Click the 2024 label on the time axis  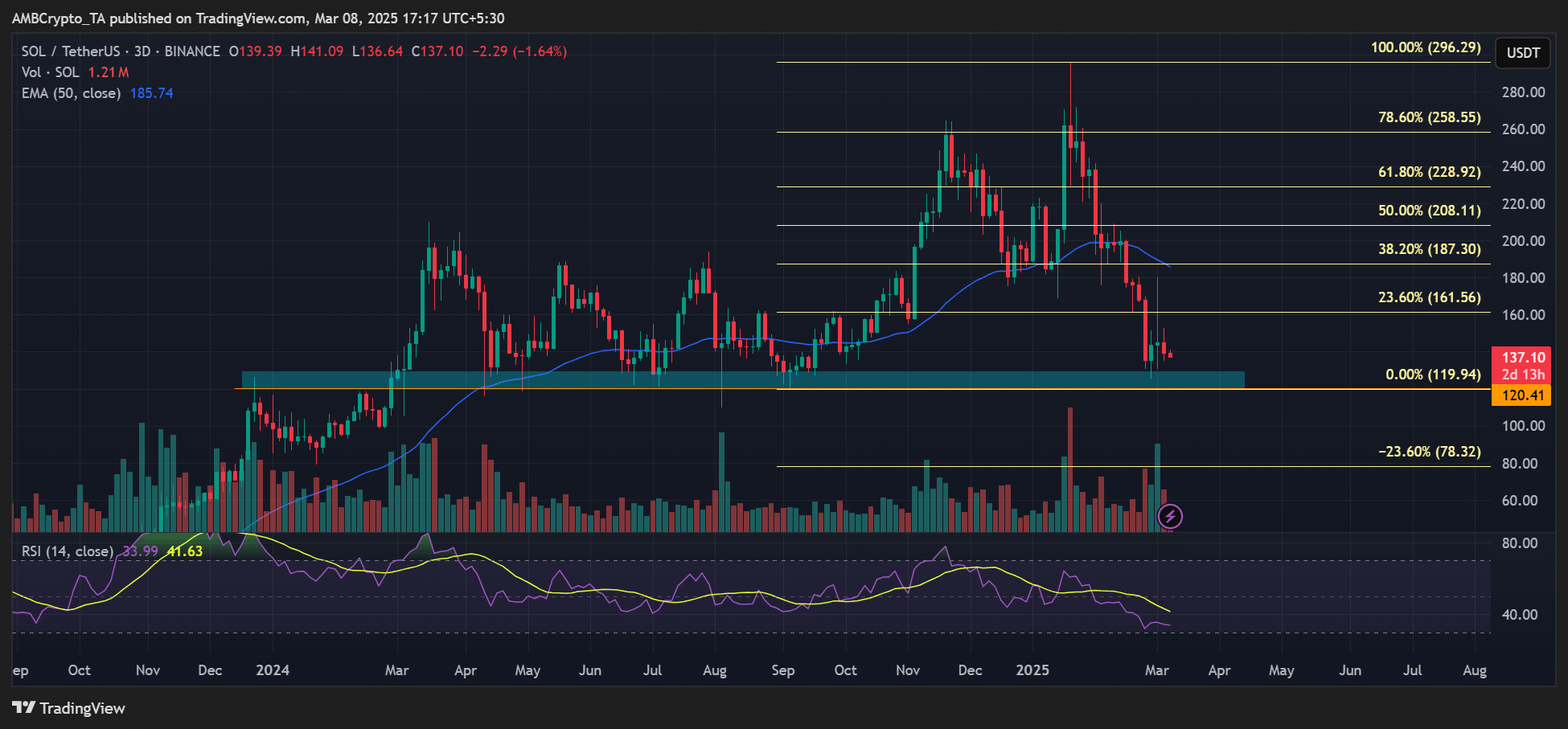point(273,670)
